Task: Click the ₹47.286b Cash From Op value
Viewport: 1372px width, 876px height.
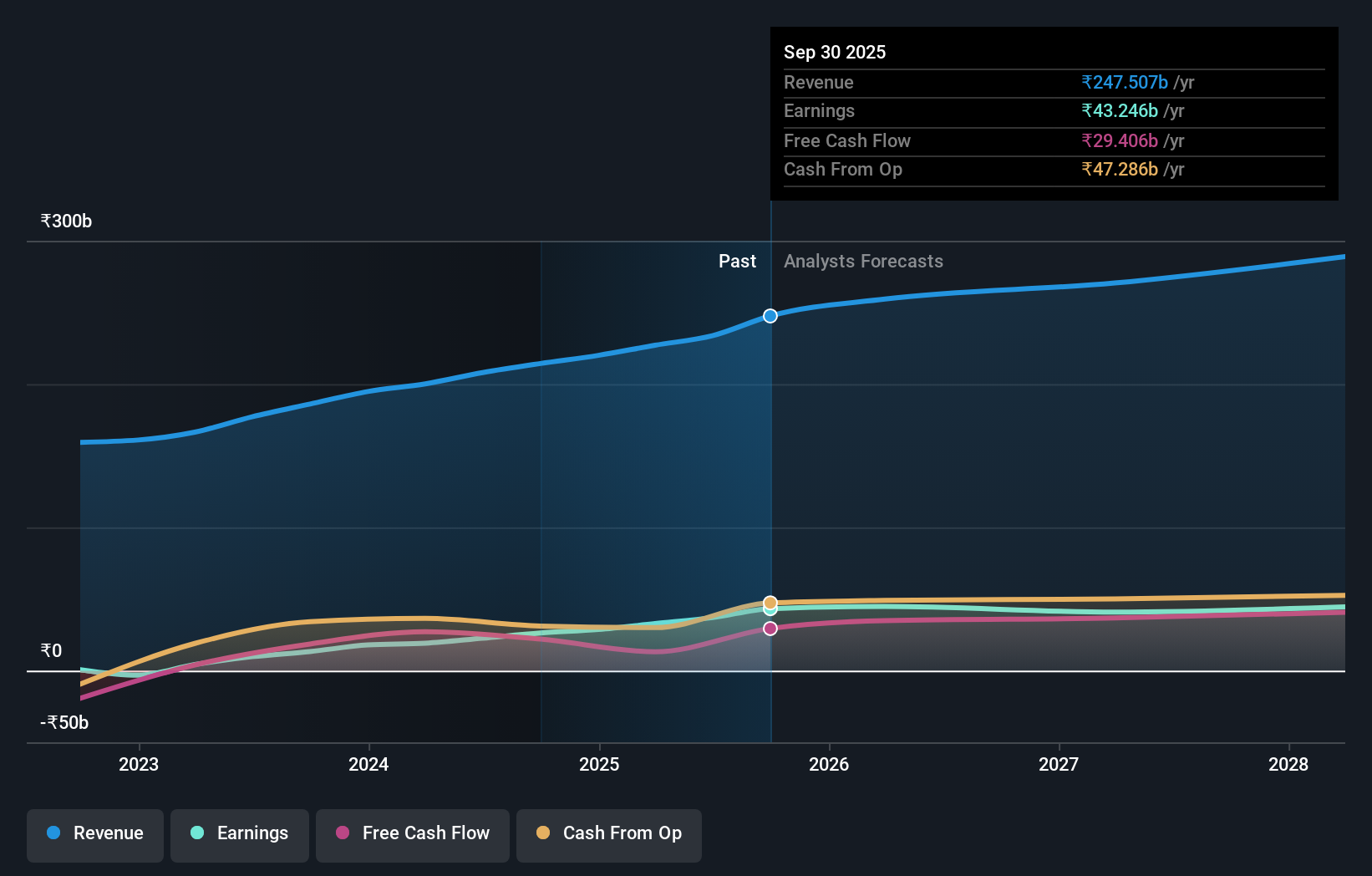Action: 1121,170
